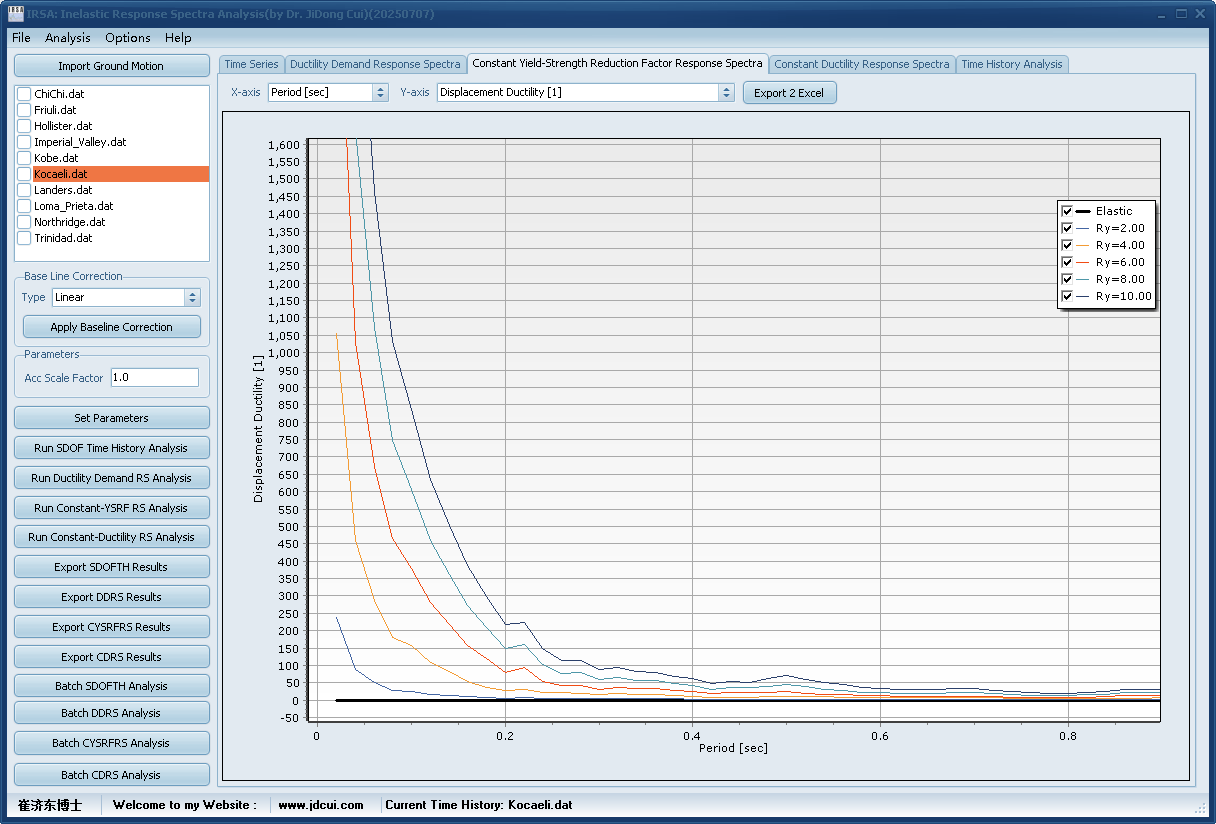1216x824 pixels.
Task: Enable the ChiChi.dat ground motion checkbox
Action: pyautogui.click(x=24, y=94)
